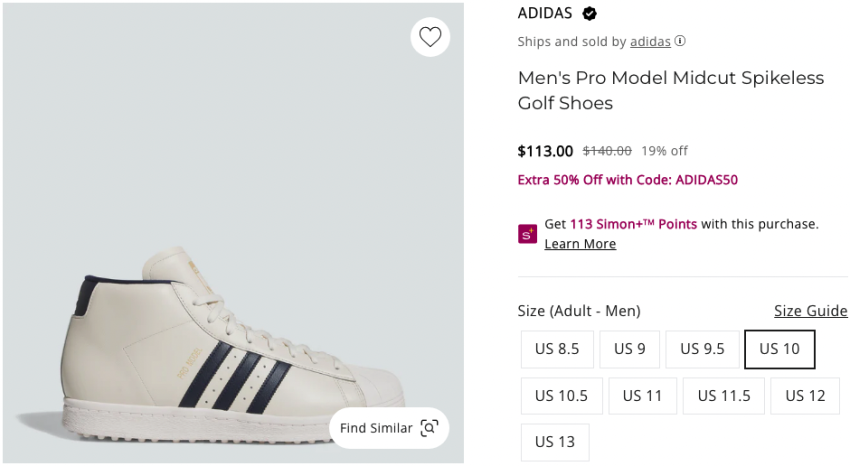Choose size US 9.5
This screenshot has width=850, height=466.
click(702, 349)
